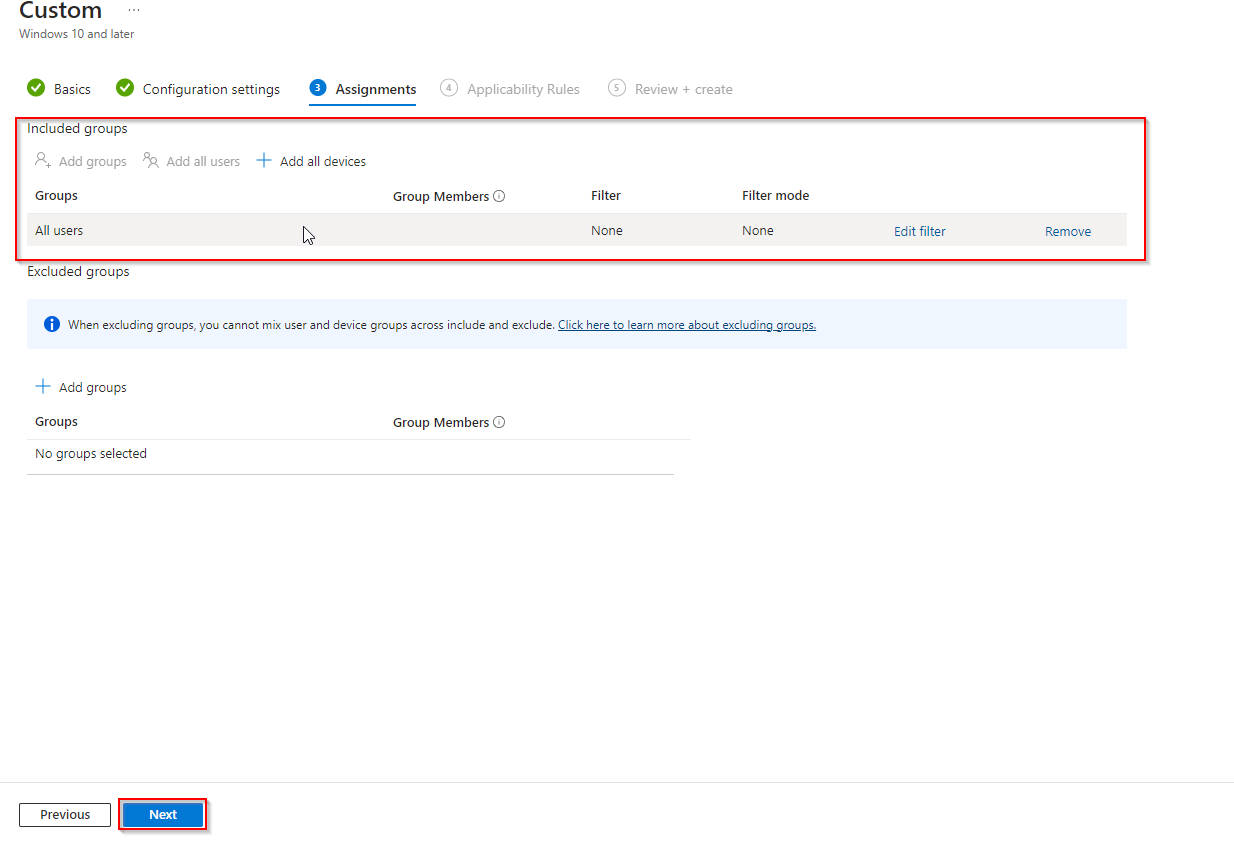Remove the All users assignment
The image size is (1234, 841).
tap(1067, 231)
